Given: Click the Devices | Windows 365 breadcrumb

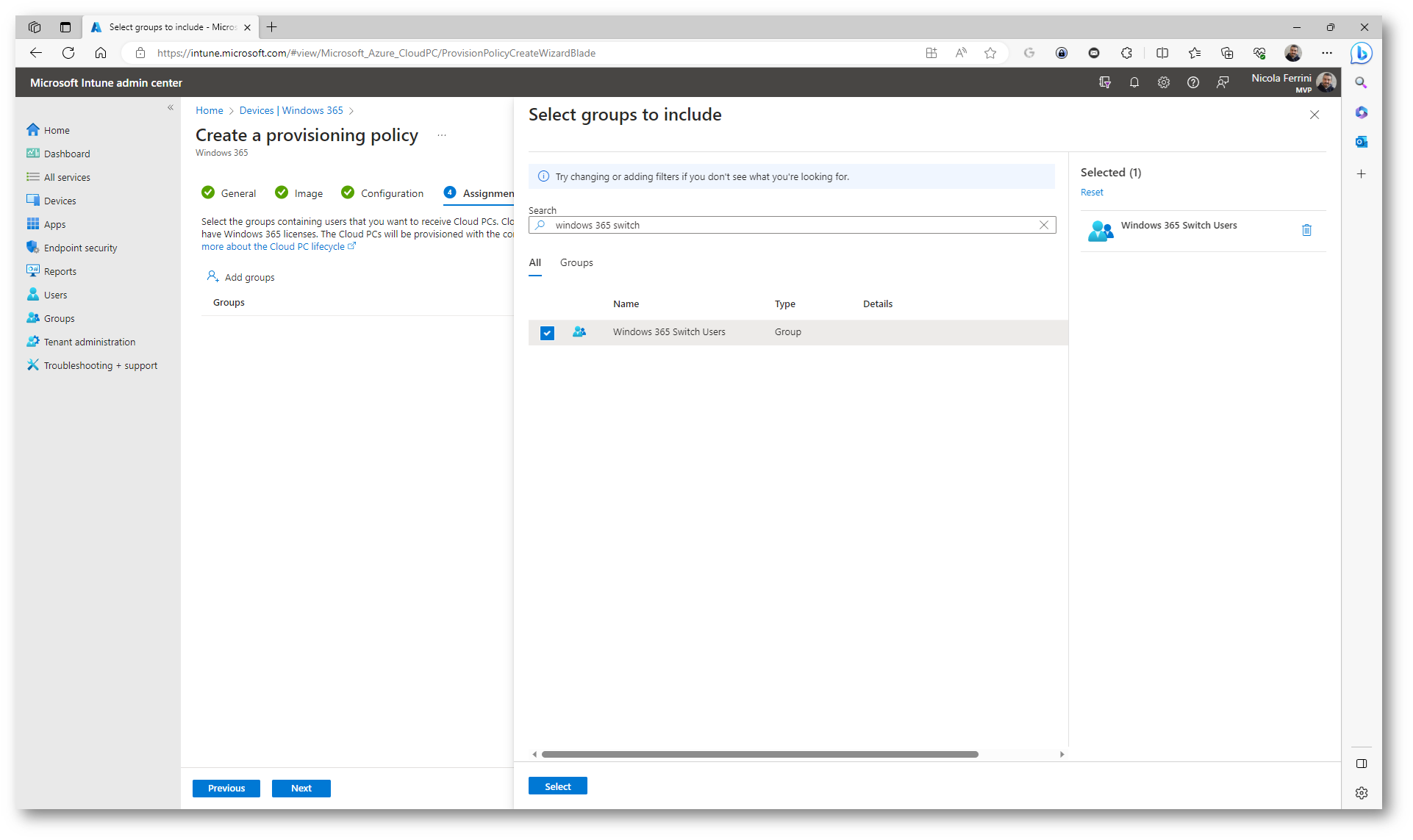Looking at the screenshot, I should (291, 110).
